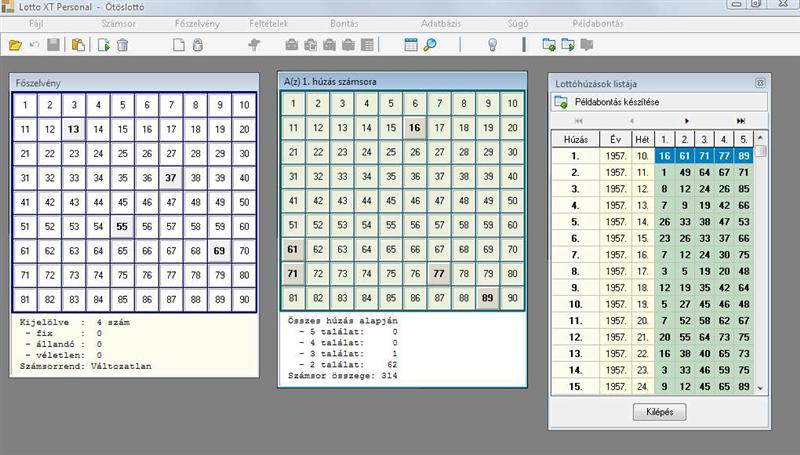
Task: Click the folder with green arrow icon
Action: click(x=568, y=45)
